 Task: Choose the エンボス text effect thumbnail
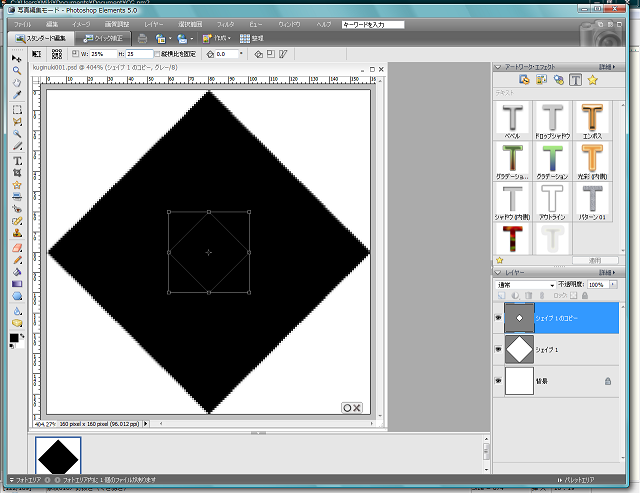coord(593,119)
